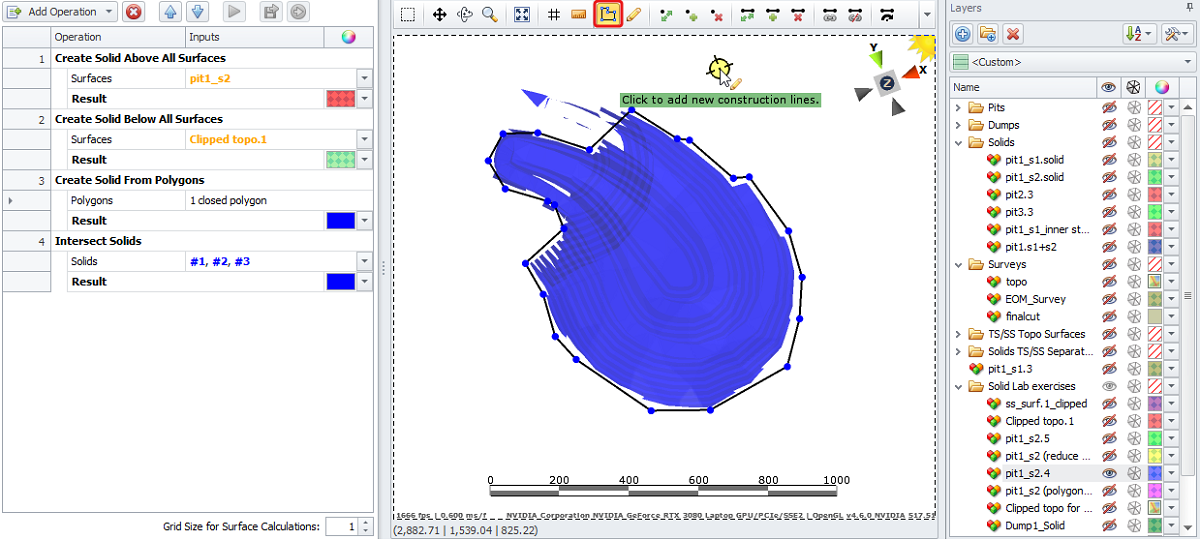This screenshot has width=1200, height=540.
Task: Collapse the Surveys folder
Action: (x=958, y=265)
